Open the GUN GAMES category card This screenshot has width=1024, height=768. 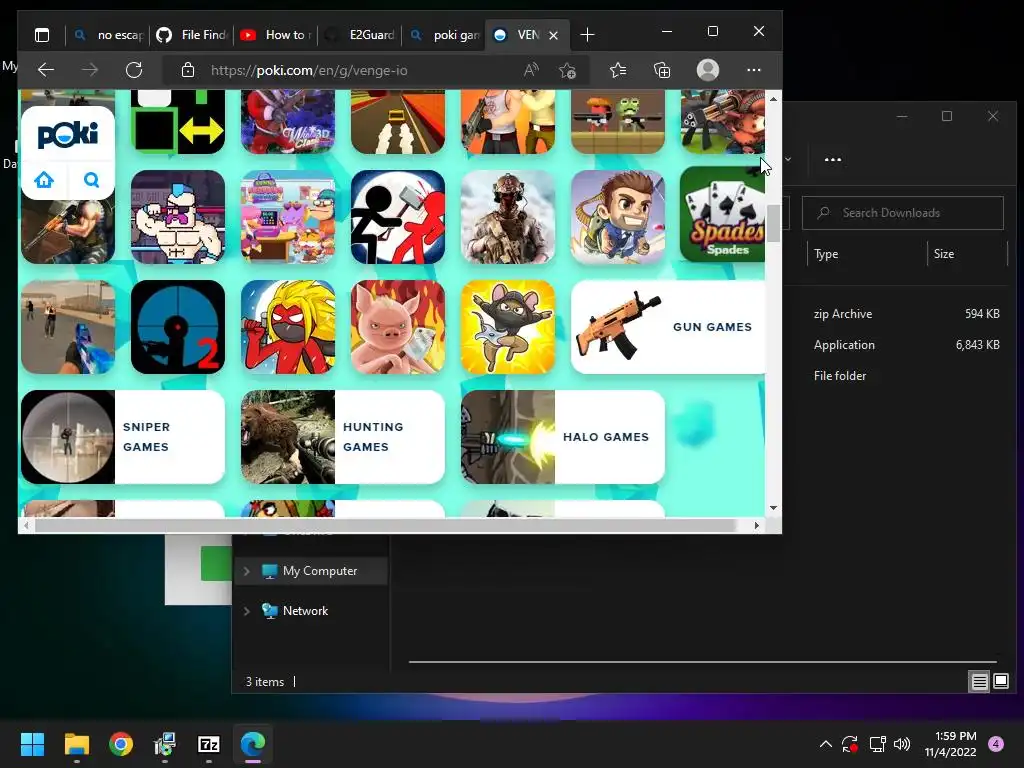pyautogui.click(x=667, y=327)
